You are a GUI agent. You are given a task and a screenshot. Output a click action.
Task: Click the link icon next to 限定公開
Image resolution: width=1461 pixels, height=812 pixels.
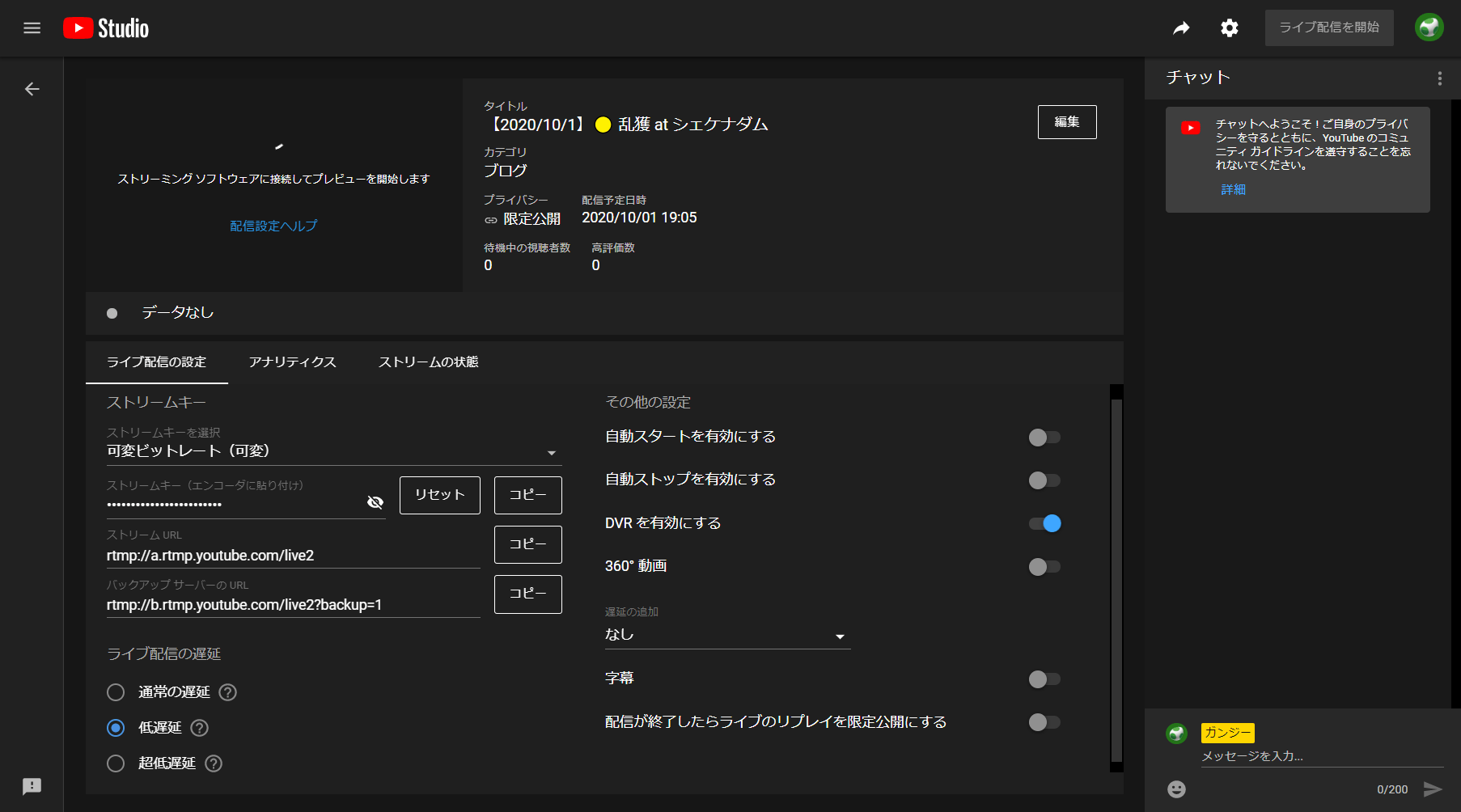[491, 220]
